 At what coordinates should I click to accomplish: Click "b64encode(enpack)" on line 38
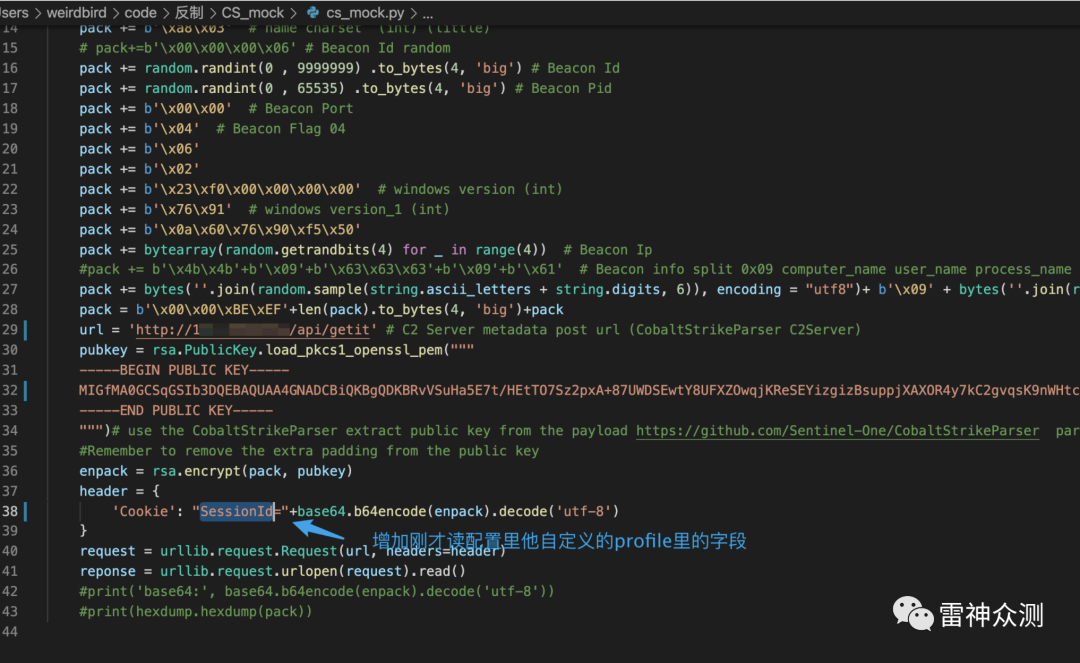tap(422, 512)
